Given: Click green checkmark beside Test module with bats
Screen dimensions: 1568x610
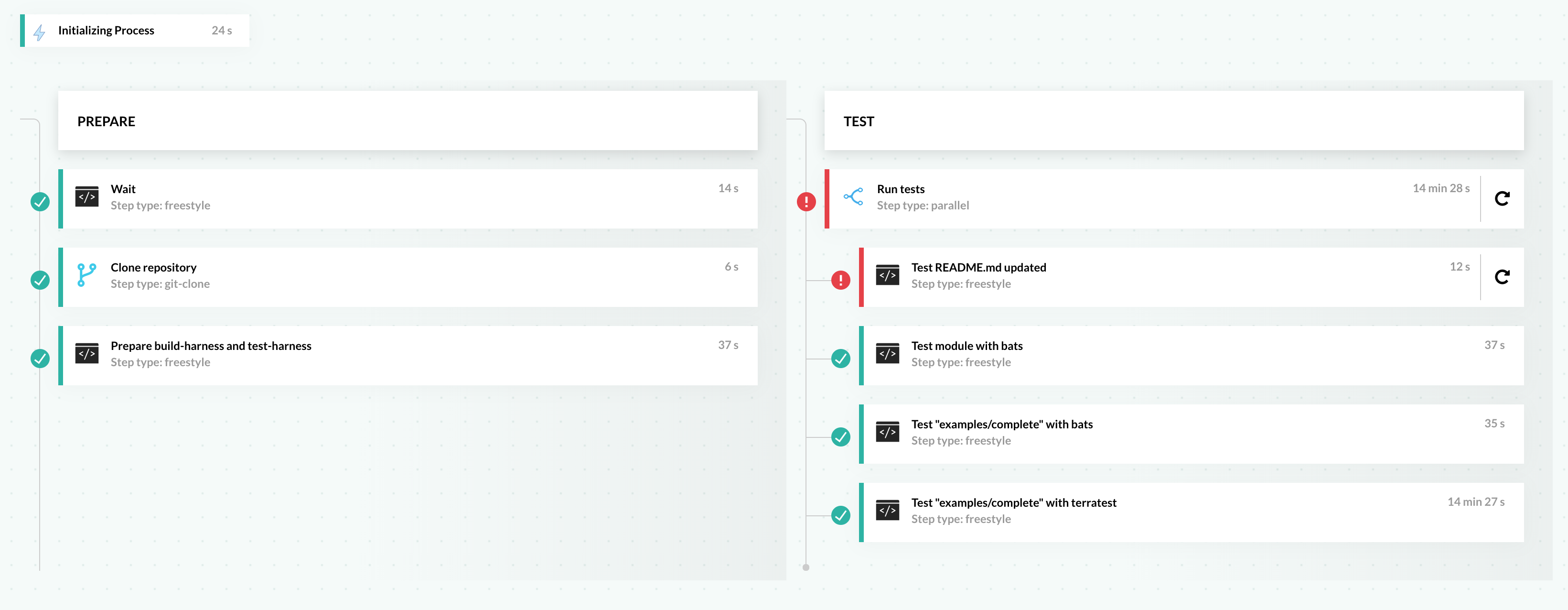Looking at the screenshot, I should [x=840, y=359].
